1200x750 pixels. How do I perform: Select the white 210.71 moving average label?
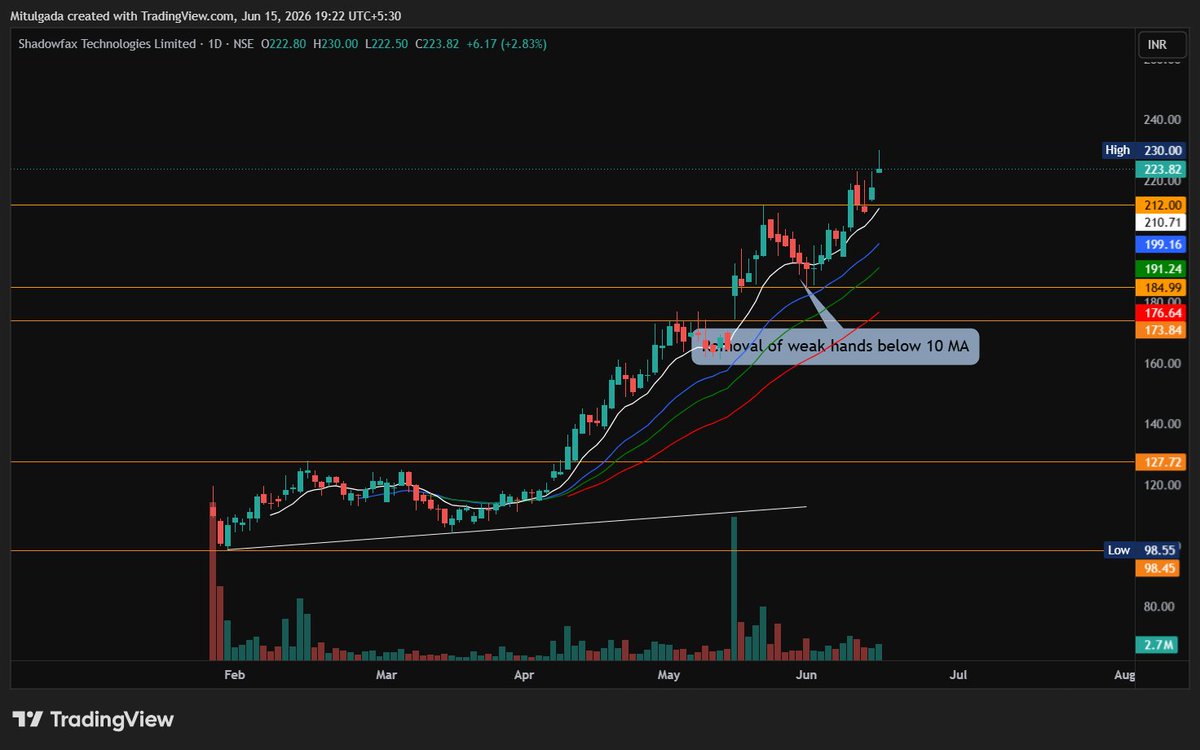[x=1160, y=222]
